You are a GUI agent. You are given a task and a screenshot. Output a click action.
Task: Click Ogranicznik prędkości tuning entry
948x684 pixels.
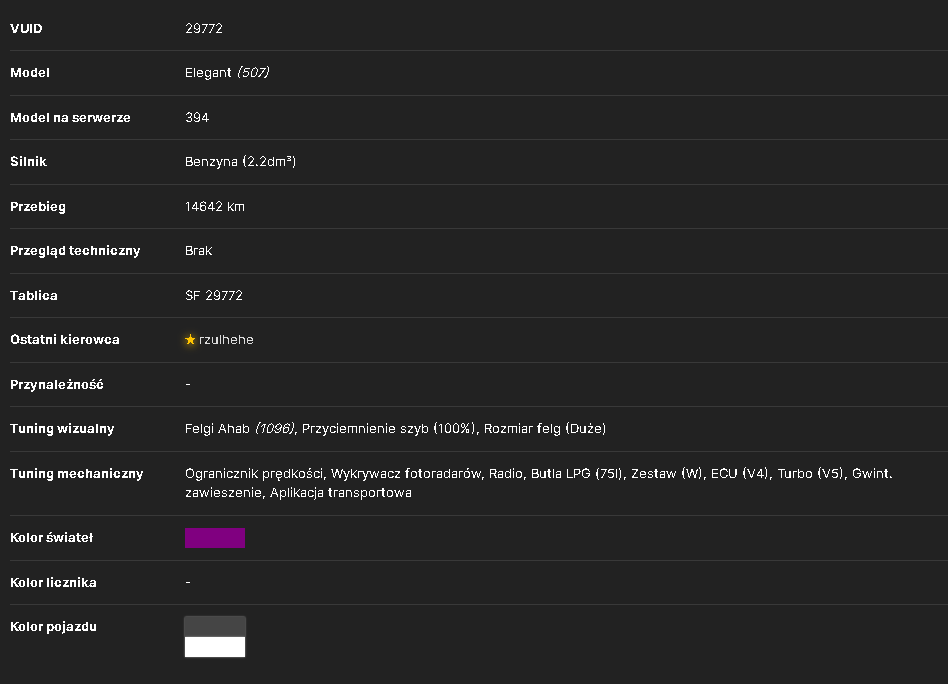pyautogui.click(x=254, y=474)
